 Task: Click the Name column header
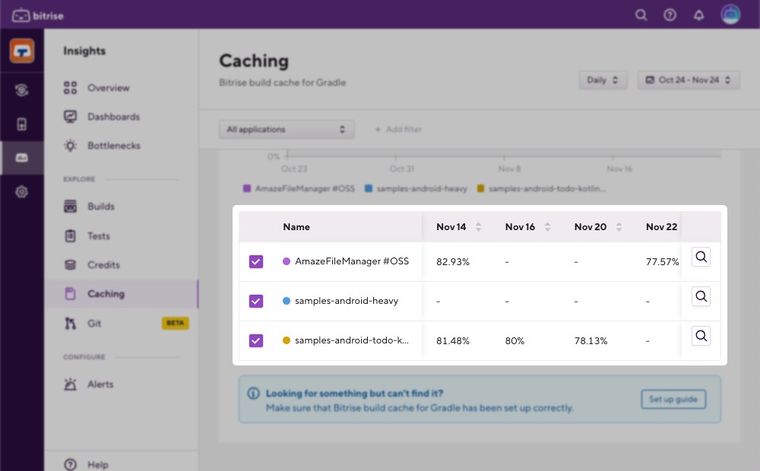click(296, 227)
